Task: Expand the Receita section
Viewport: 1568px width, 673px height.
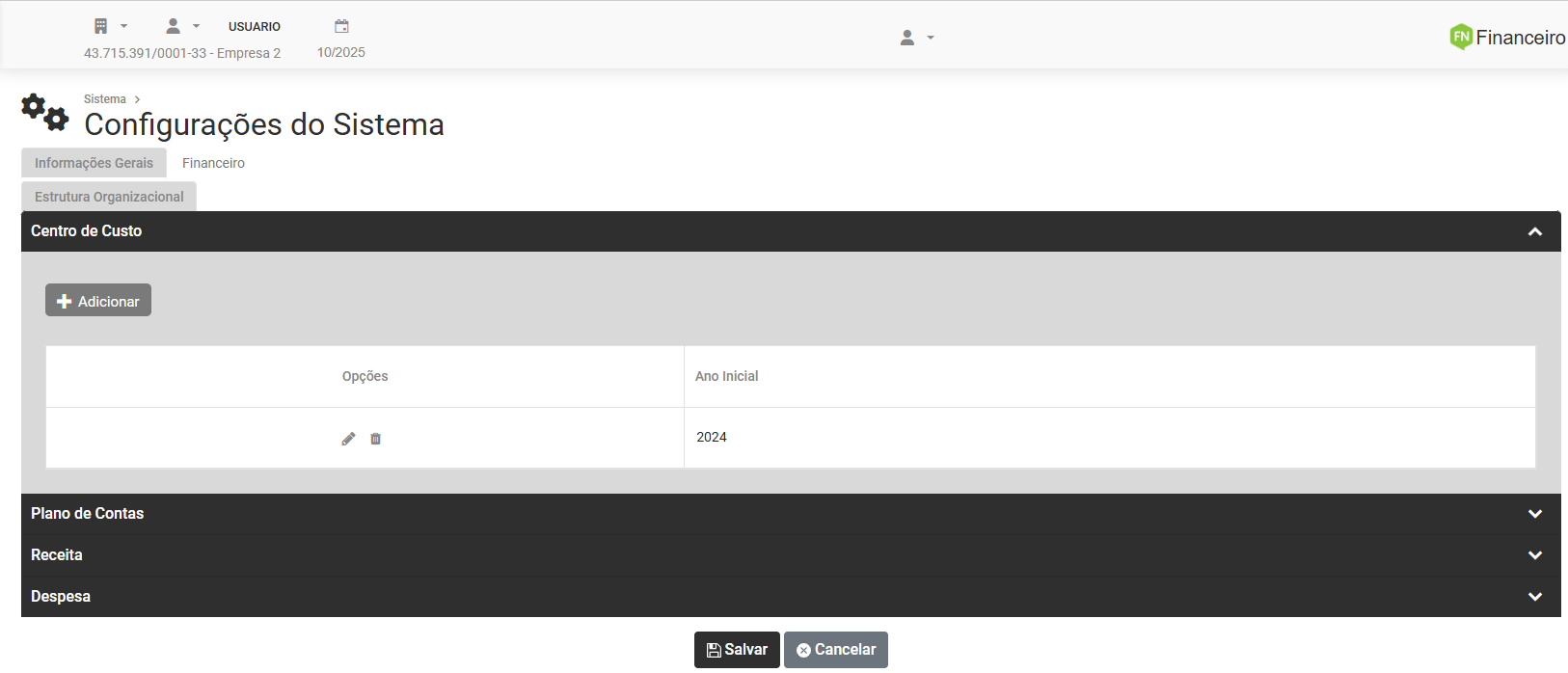Action: (x=1534, y=555)
